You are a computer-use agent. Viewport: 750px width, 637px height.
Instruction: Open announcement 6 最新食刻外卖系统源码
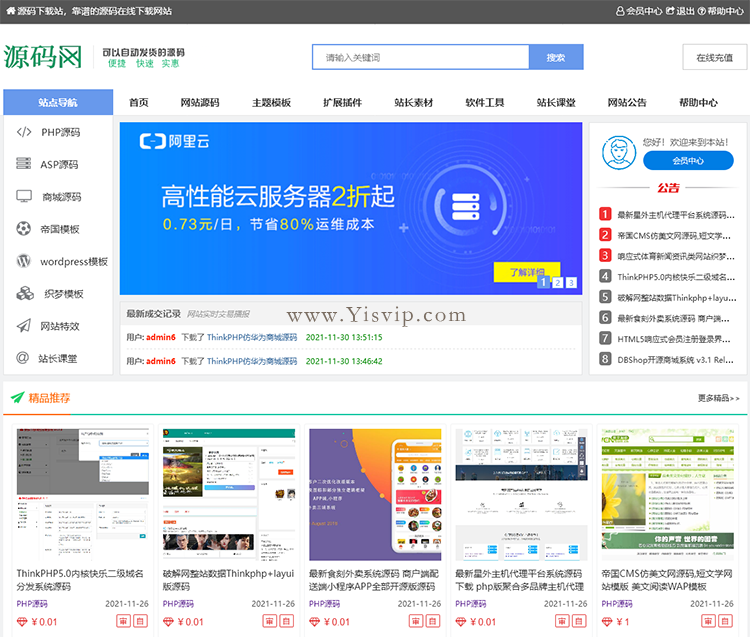(673, 318)
